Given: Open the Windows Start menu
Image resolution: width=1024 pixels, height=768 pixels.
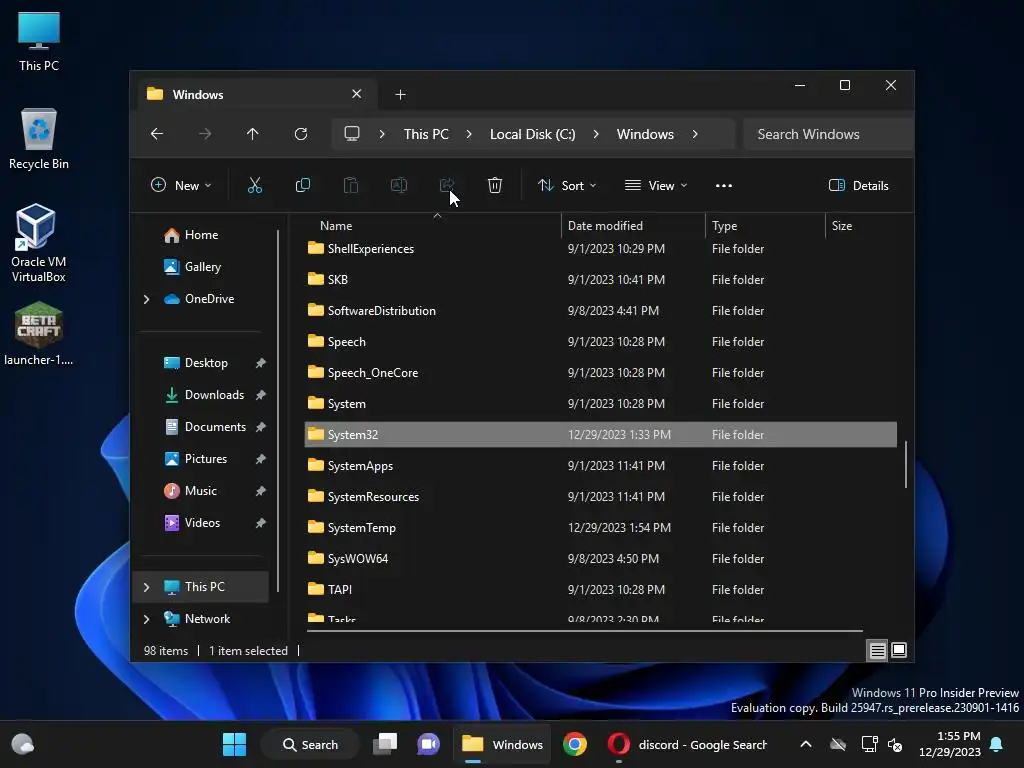Looking at the screenshot, I should [234, 744].
